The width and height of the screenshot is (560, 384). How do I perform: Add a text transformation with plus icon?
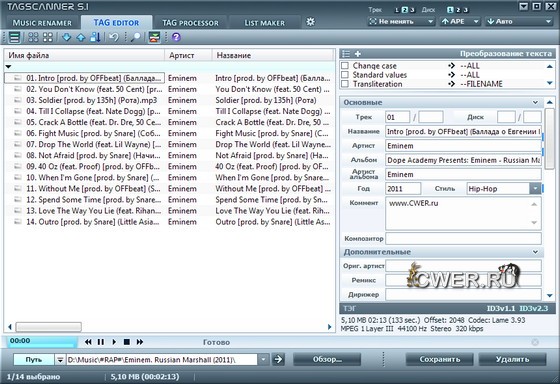pos(358,54)
